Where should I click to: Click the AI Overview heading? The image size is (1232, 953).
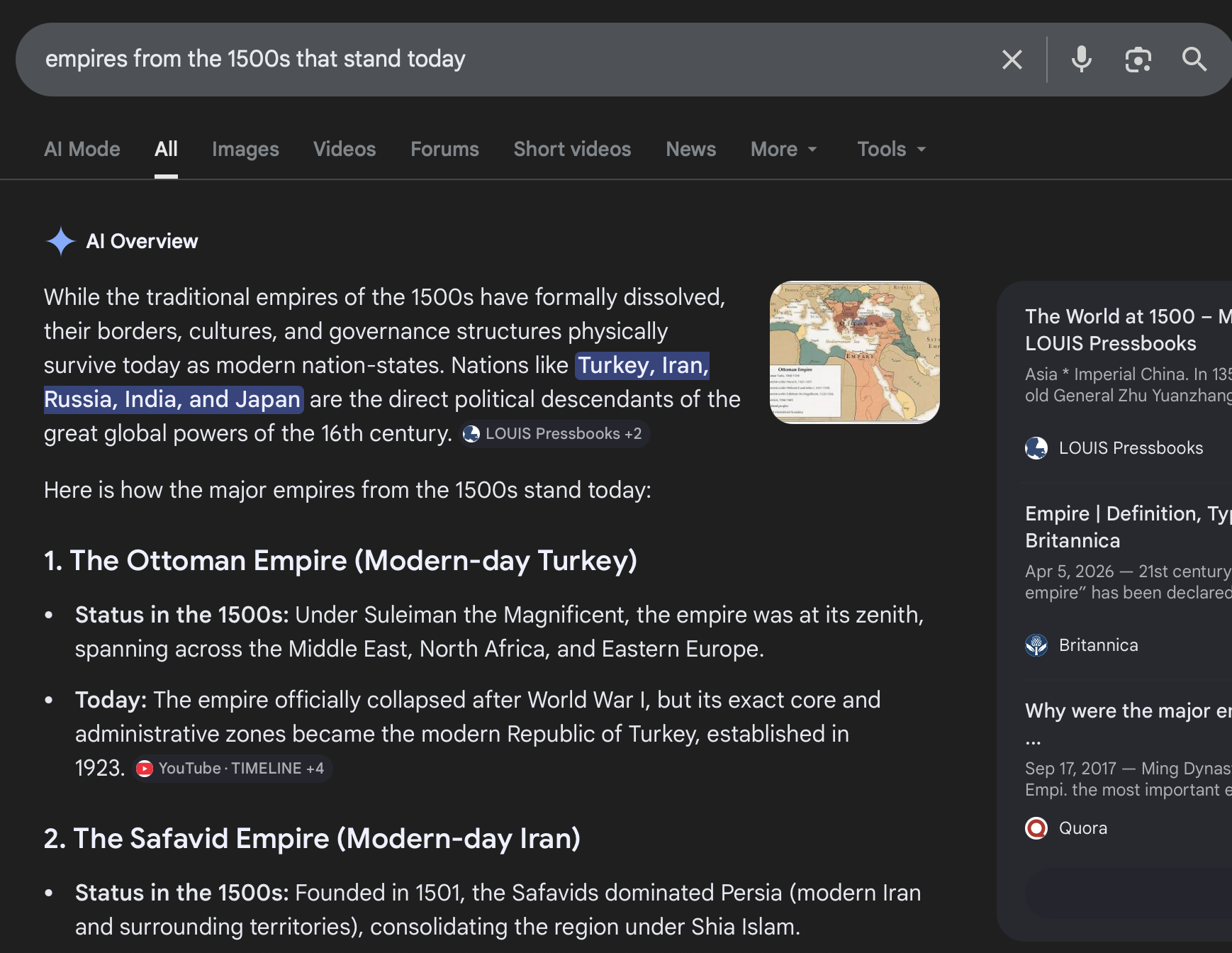pos(142,241)
